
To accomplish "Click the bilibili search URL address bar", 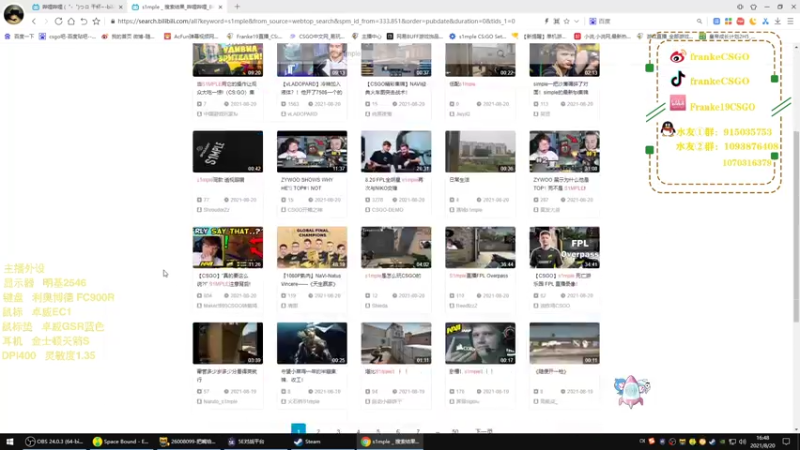I will tap(316, 21).
